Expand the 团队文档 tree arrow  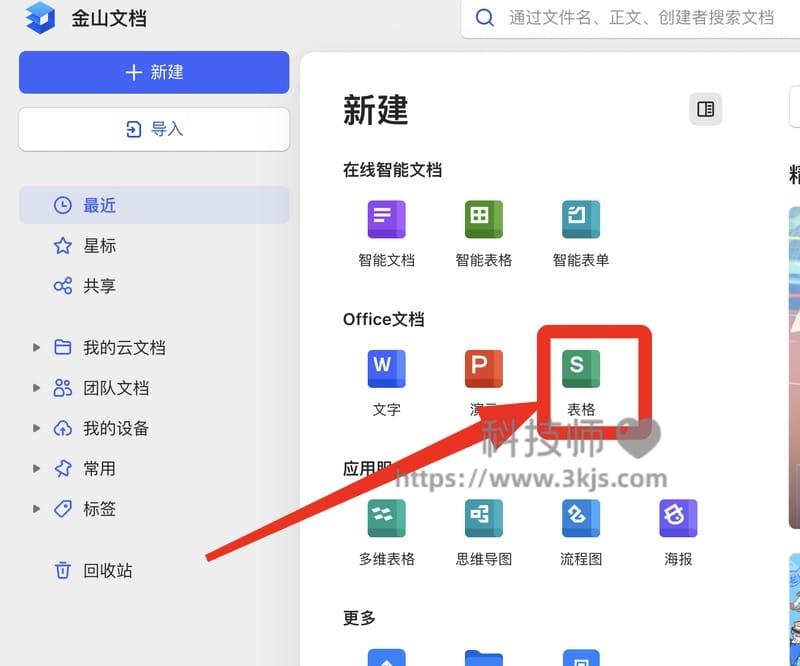36,388
